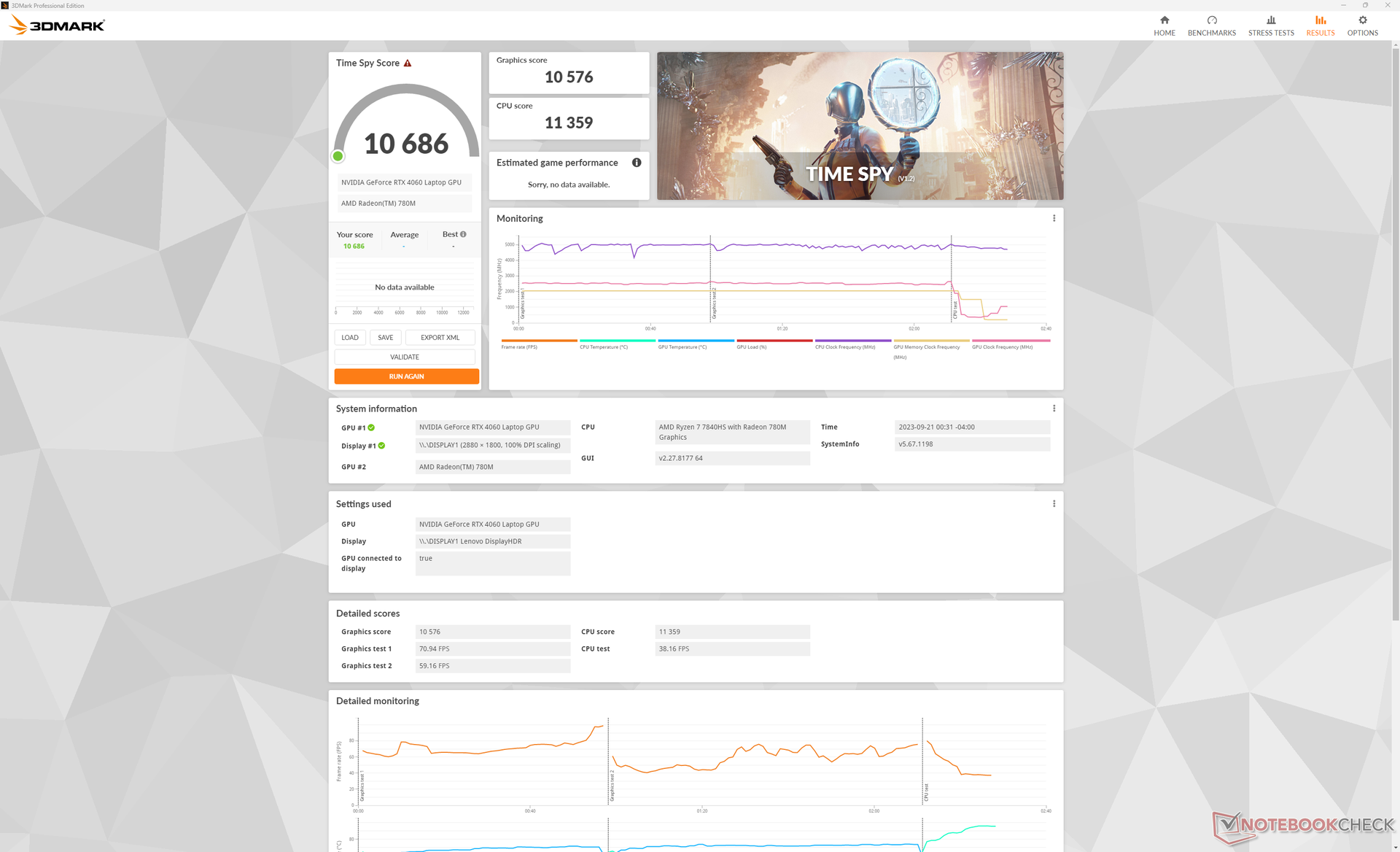The width and height of the screenshot is (1400, 852).
Task: Toggle Frame rate (FPS) legend color
Action: 539,341
